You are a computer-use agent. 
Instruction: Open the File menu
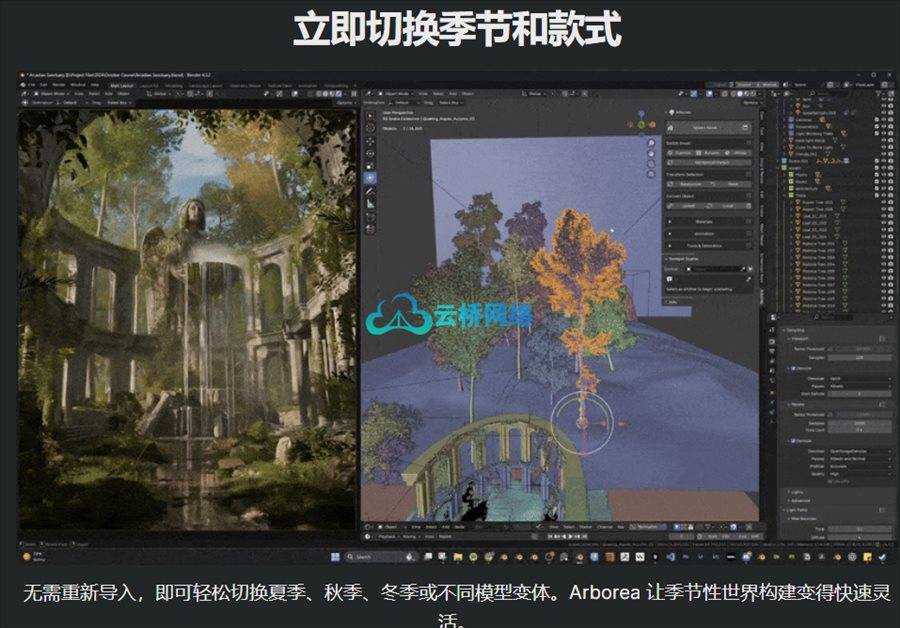point(32,85)
